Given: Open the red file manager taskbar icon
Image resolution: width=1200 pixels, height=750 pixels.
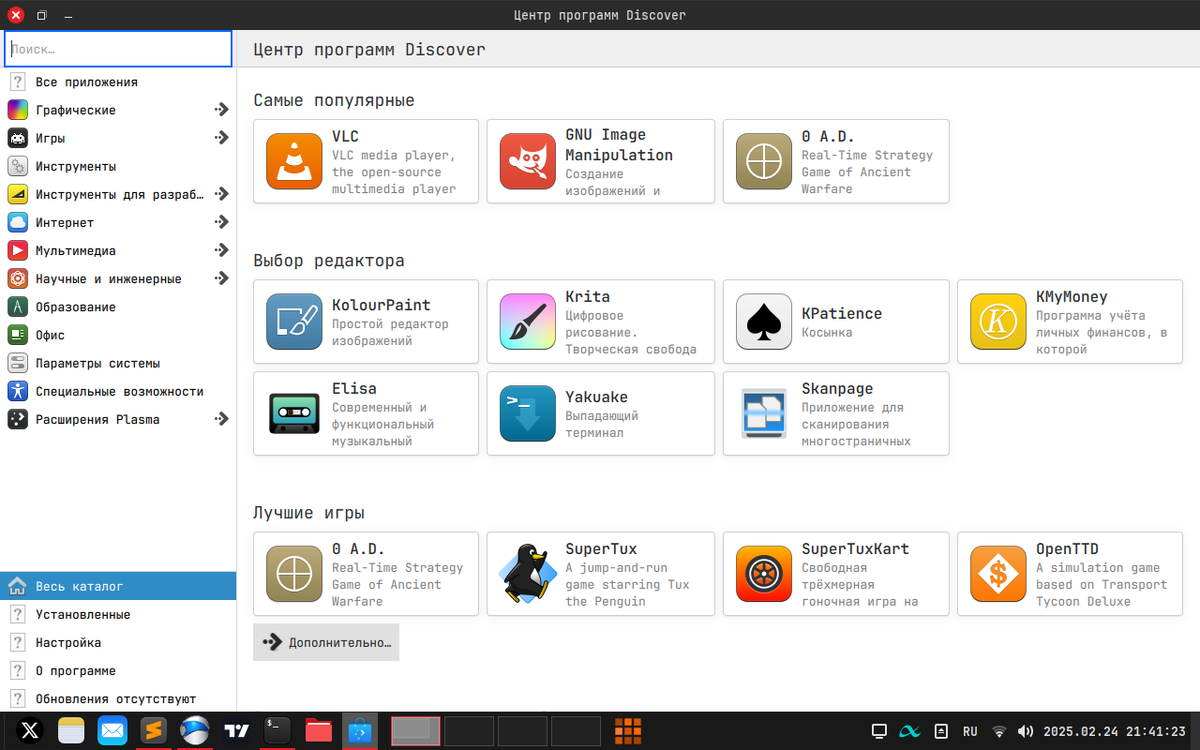Looking at the screenshot, I should [x=318, y=731].
